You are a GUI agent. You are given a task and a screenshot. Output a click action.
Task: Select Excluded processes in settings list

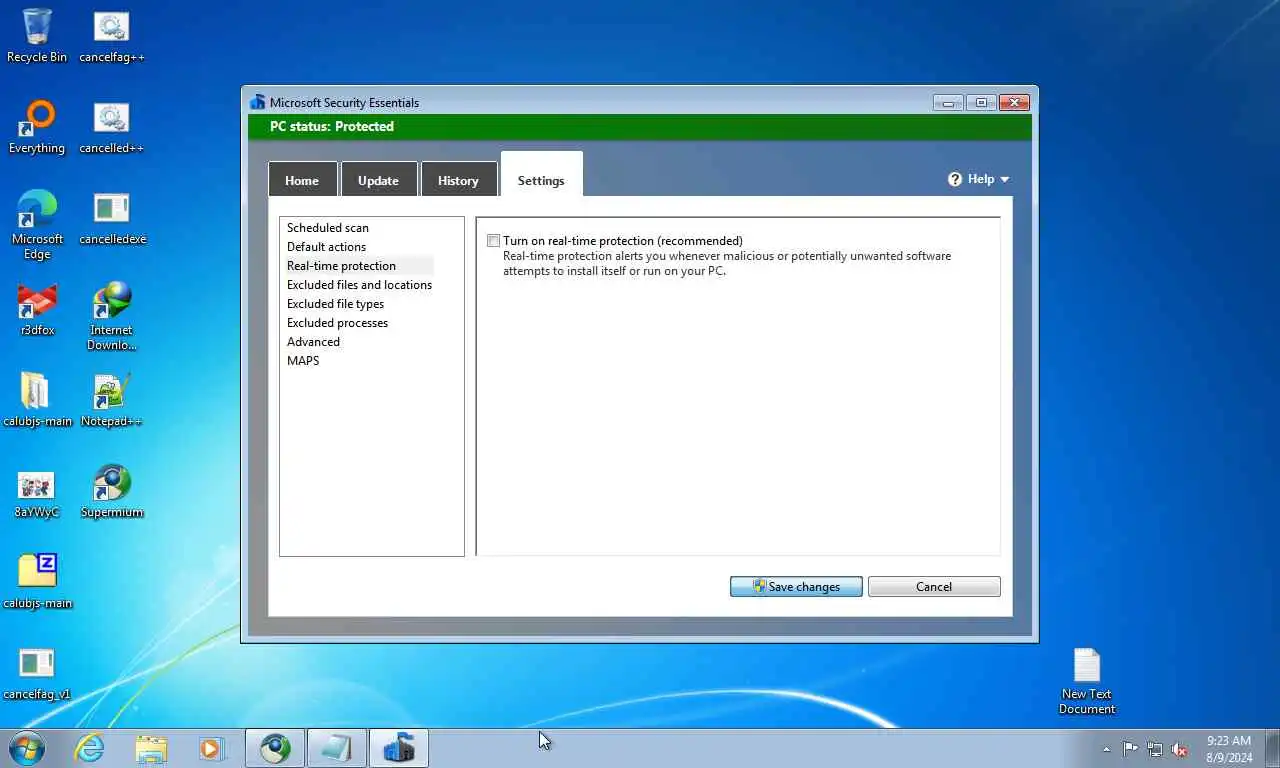pyautogui.click(x=338, y=323)
